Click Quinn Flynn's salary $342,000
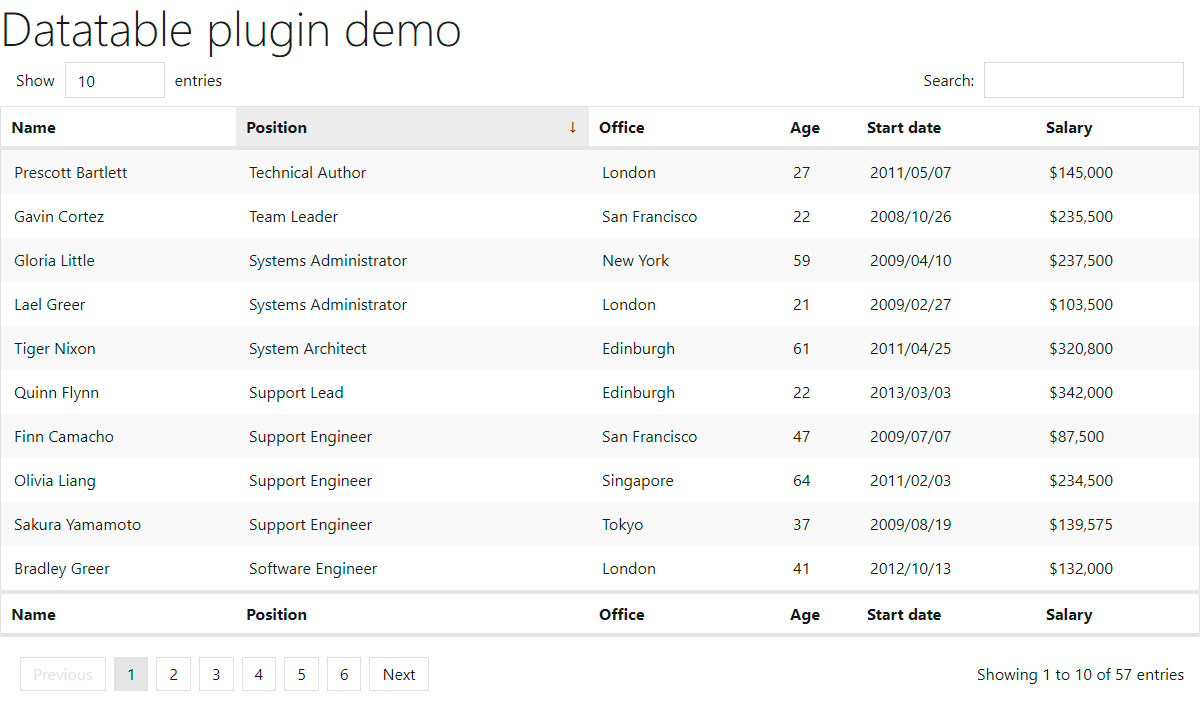The image size is (1200, 724). coord(1080,392)
